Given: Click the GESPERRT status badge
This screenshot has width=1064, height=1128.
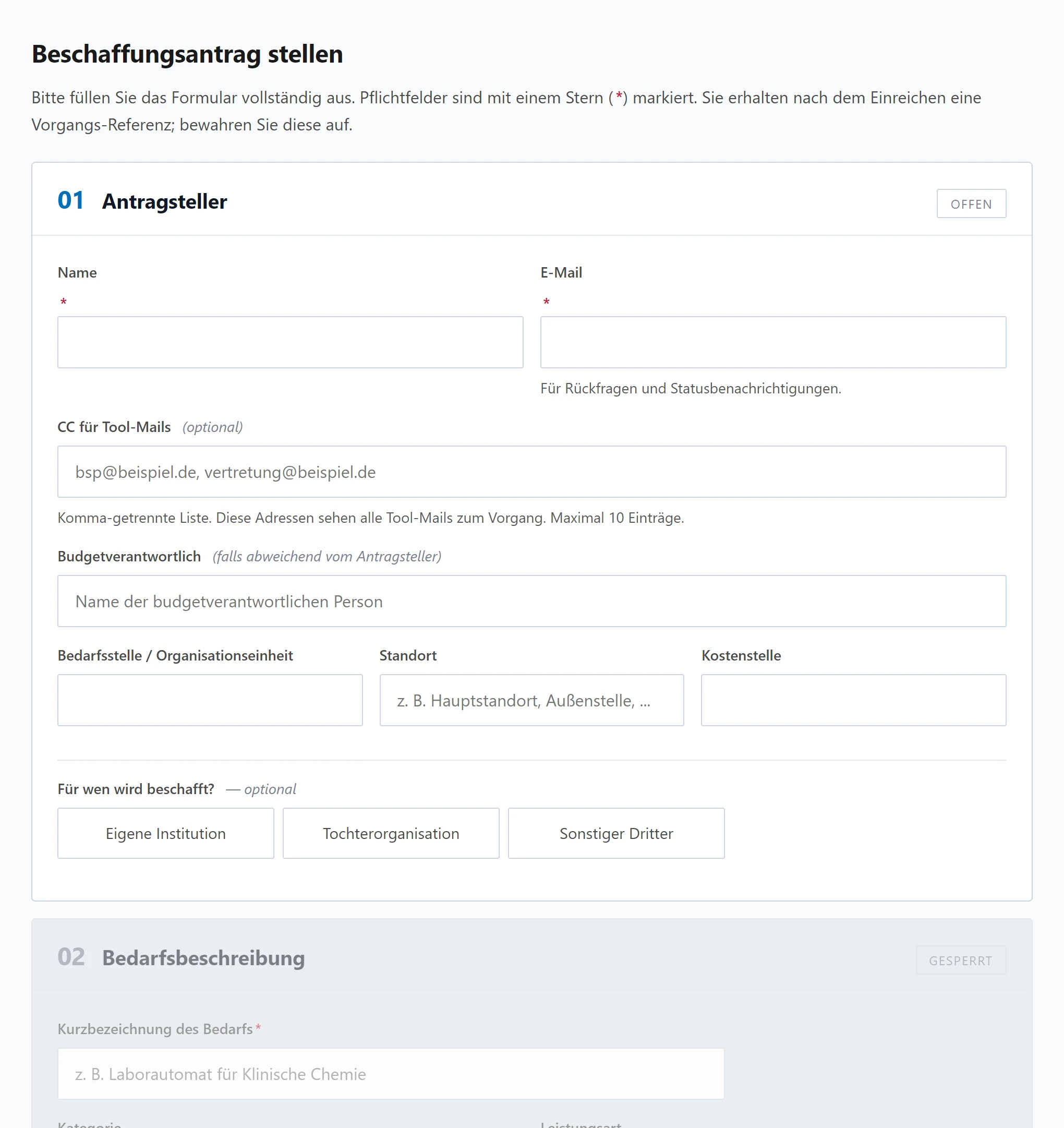Looking at the screenshot, I should tap(961, 960).
